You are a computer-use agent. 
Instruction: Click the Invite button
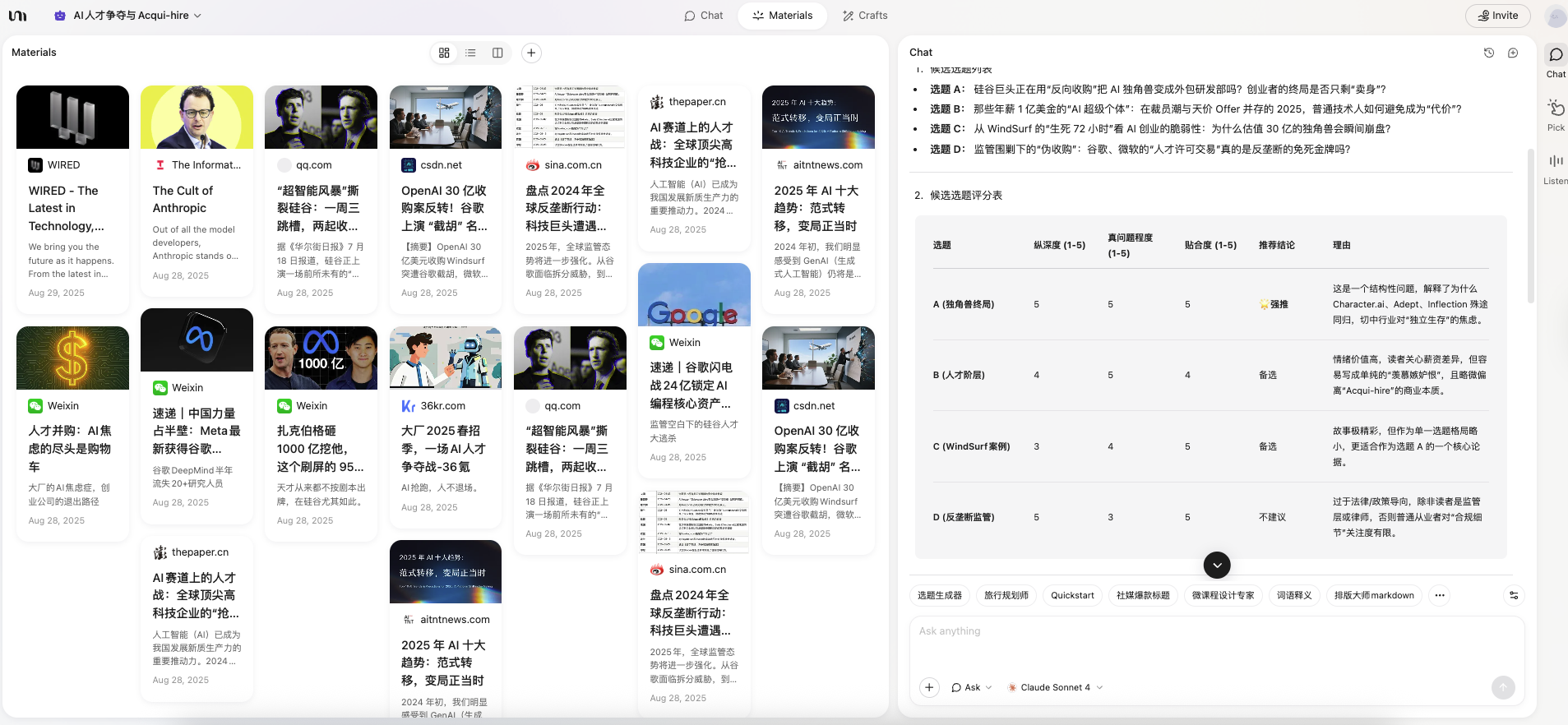(1498, 15)
